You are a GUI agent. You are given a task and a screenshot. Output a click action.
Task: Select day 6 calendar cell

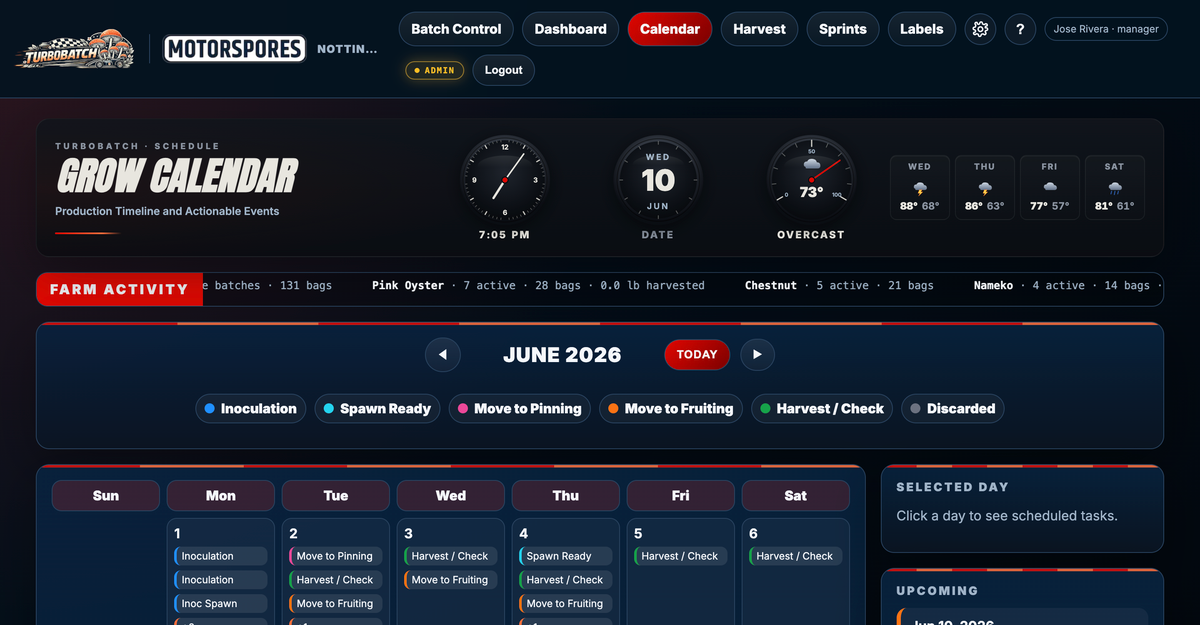click(x=796, y=571)
